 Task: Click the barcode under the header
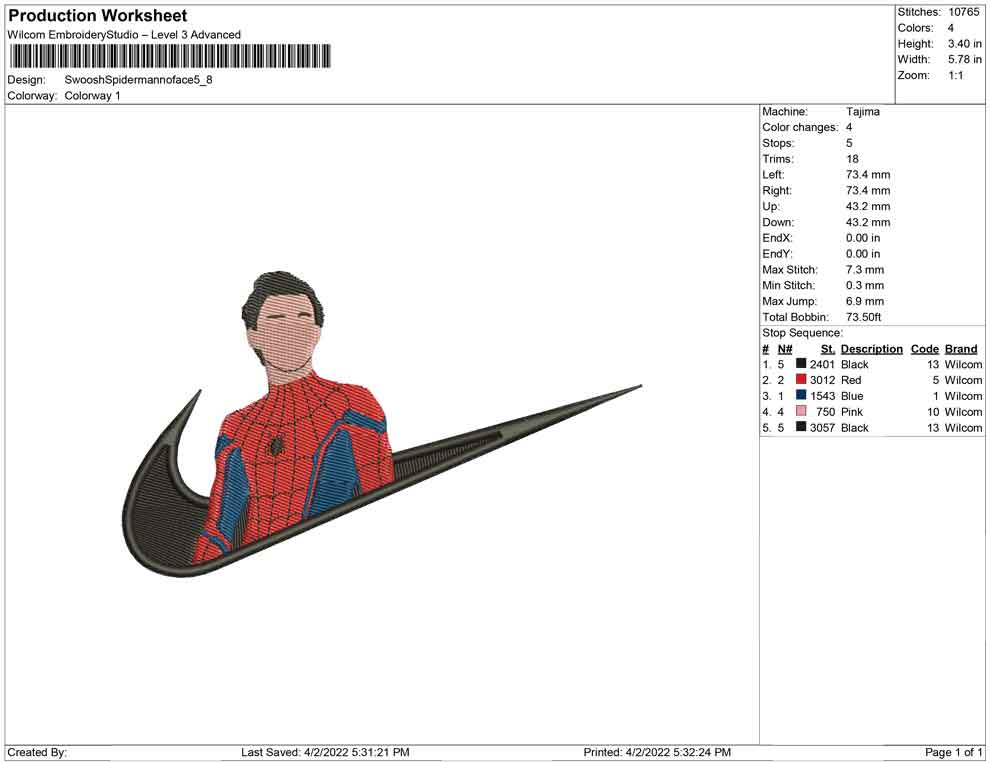[x=169, y=56]
